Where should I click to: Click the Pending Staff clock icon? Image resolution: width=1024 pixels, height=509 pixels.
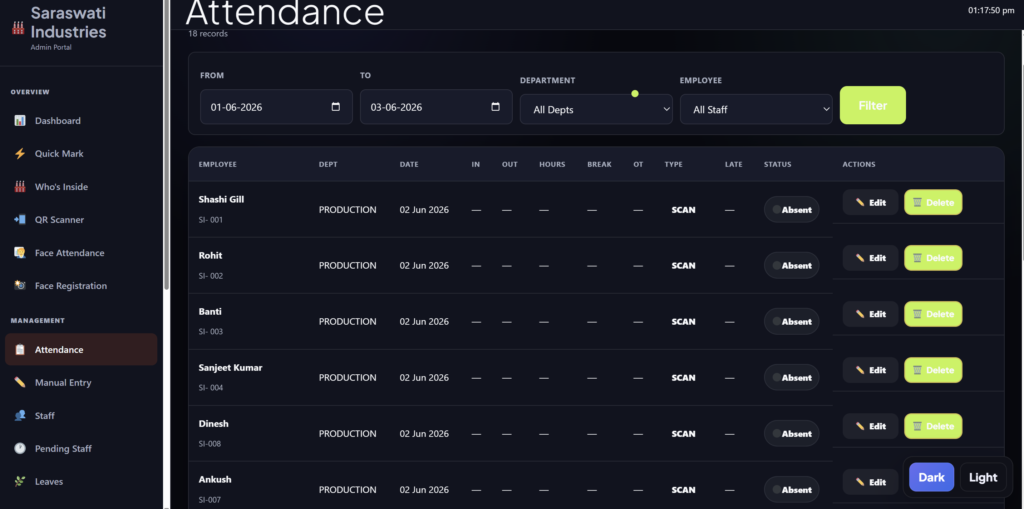(20, 449)
